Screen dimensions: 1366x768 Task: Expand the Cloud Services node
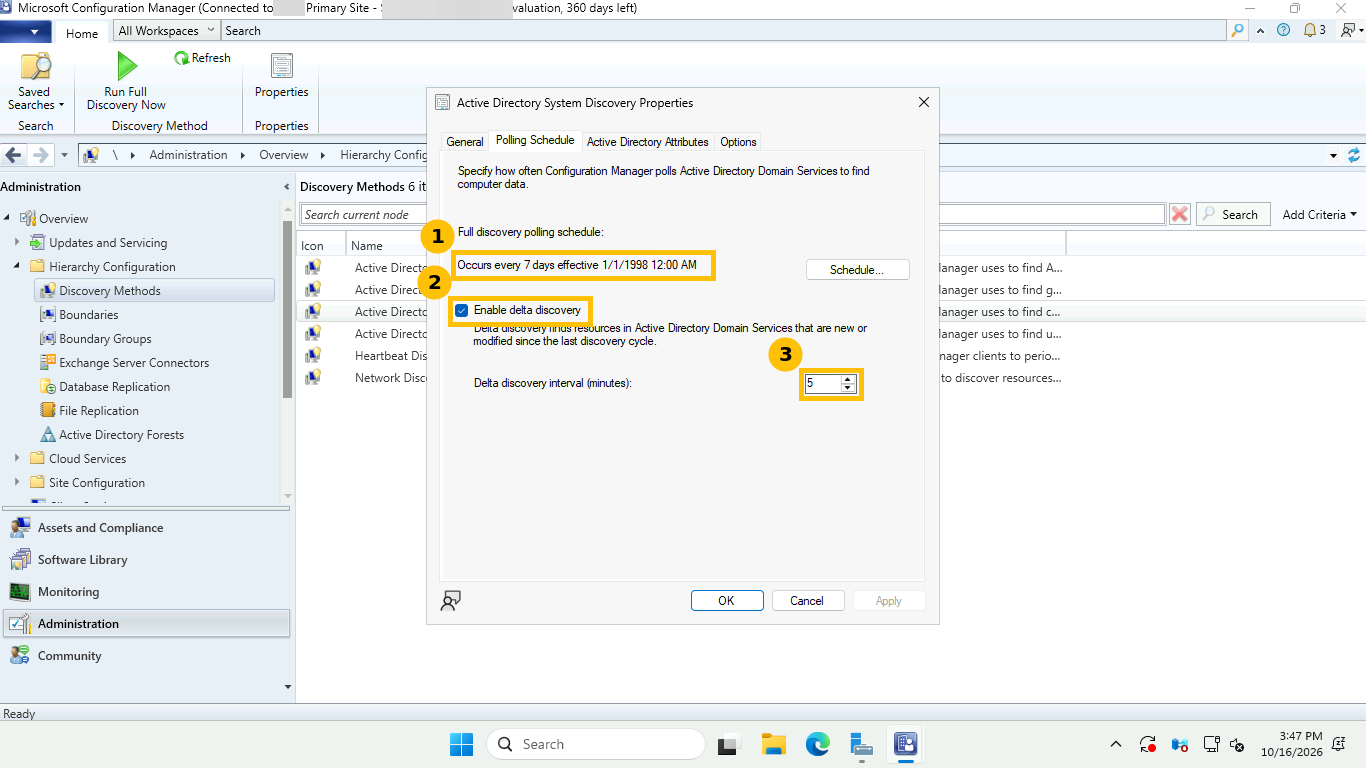tap(17, 458)
